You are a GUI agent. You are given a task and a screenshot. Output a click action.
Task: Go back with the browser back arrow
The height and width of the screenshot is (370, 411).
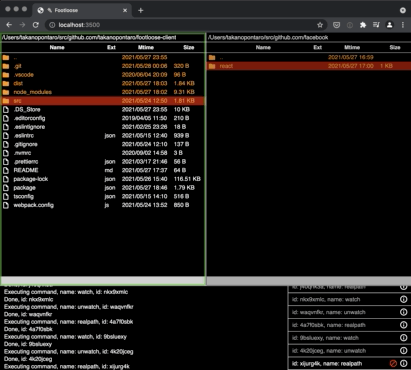coord(9,25)
